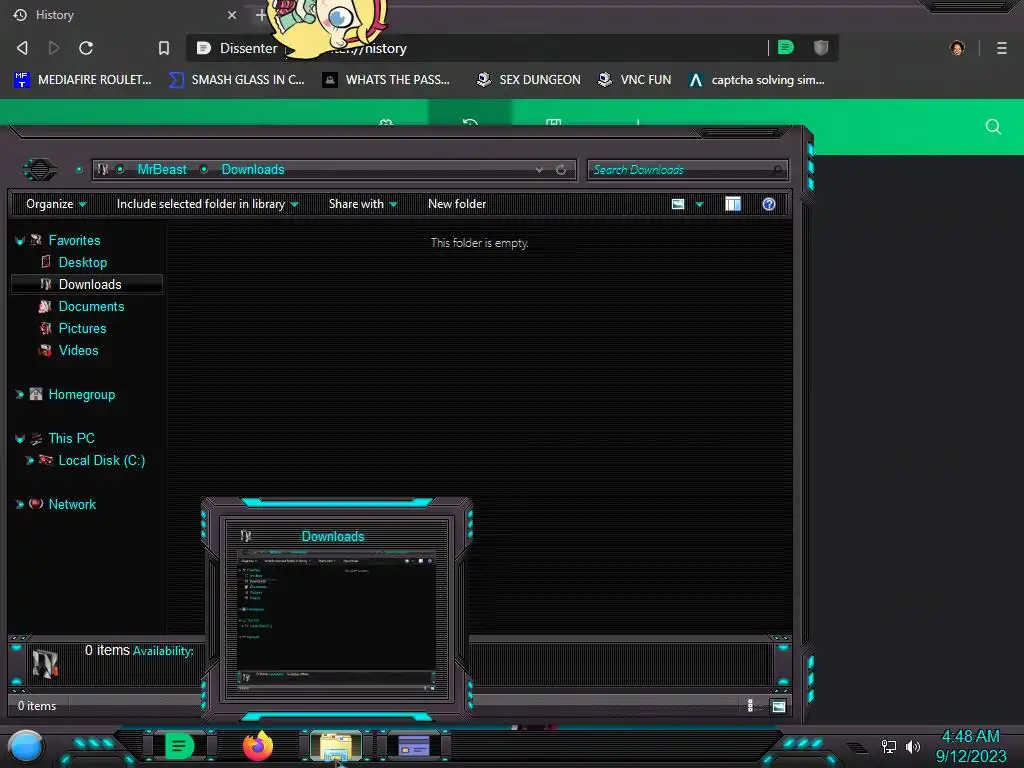Switch to large icons view in status bar
The height and width of the screenshot is (768, 1024).
click(x=778, y=706)
